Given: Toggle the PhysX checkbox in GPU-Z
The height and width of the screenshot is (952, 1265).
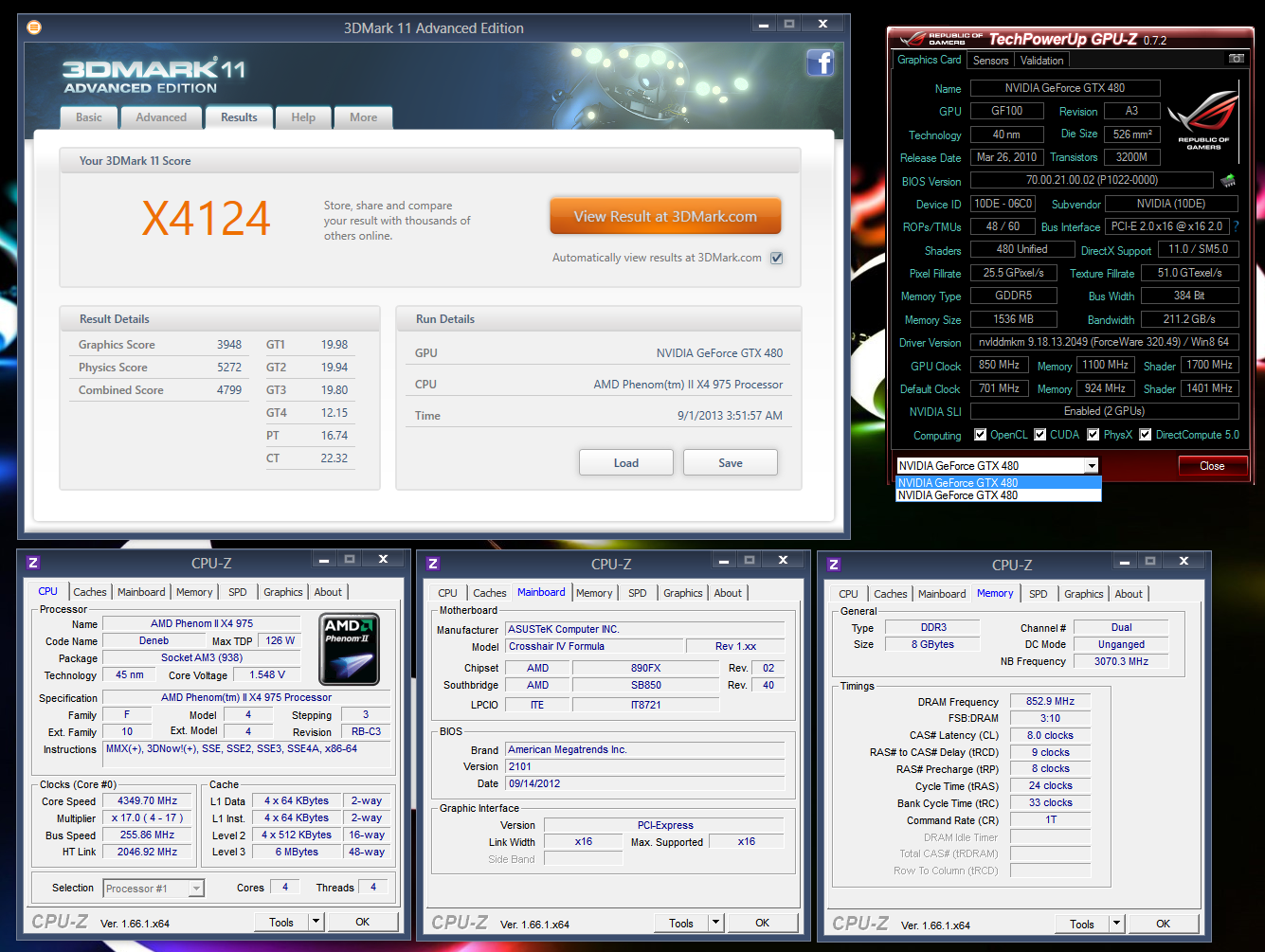Looking at the screenshot, I should coord(1093,435).
